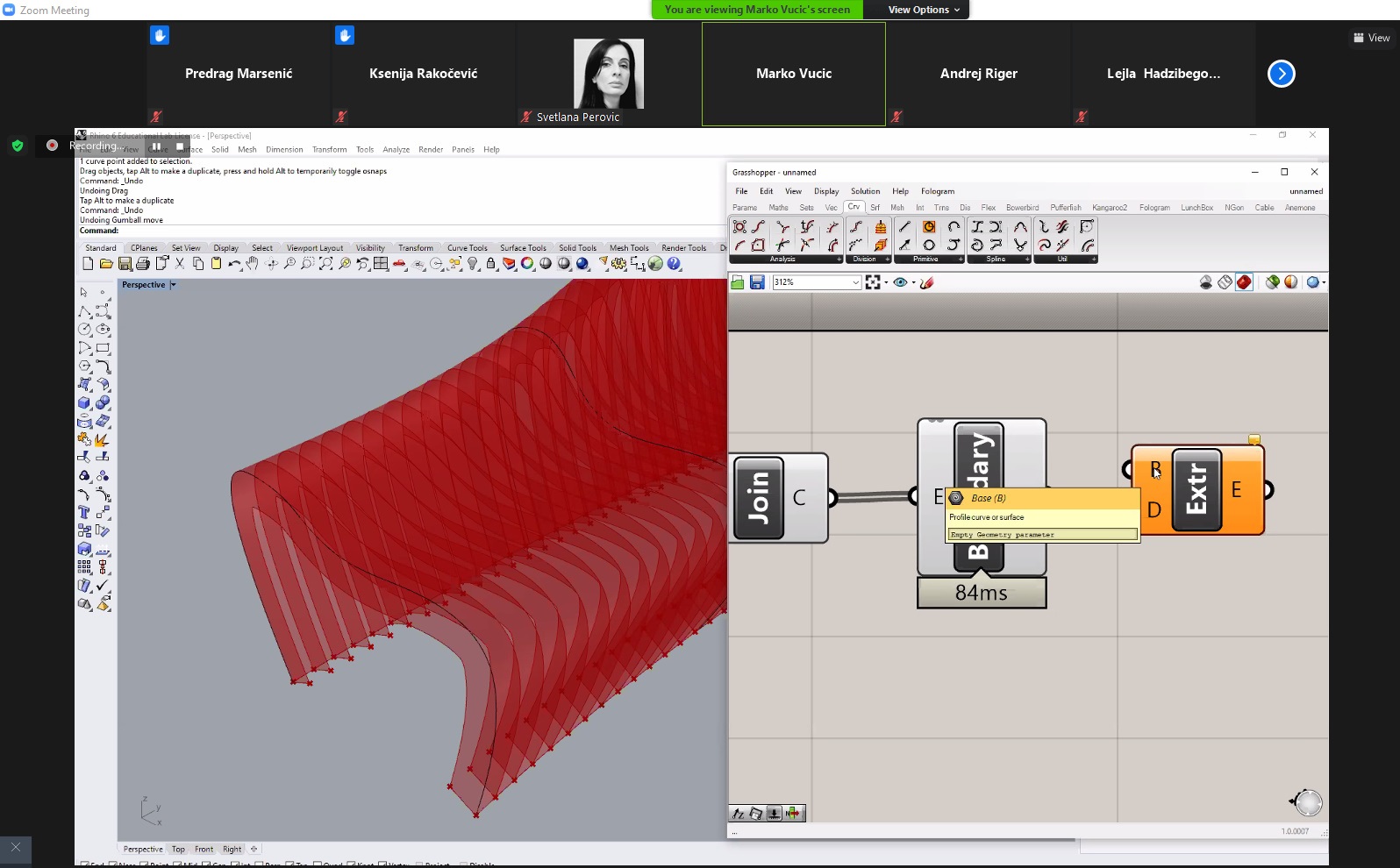Select the Line component in Primitive panel
The width and height of the screenshot is (1400, 868).
(904, 227)
